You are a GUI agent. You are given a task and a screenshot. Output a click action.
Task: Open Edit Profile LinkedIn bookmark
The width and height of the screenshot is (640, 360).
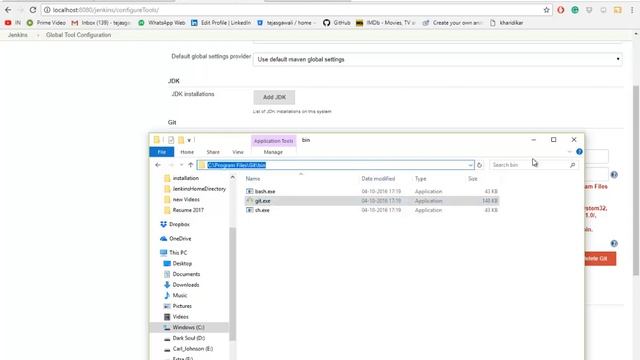tap(221, 23)
